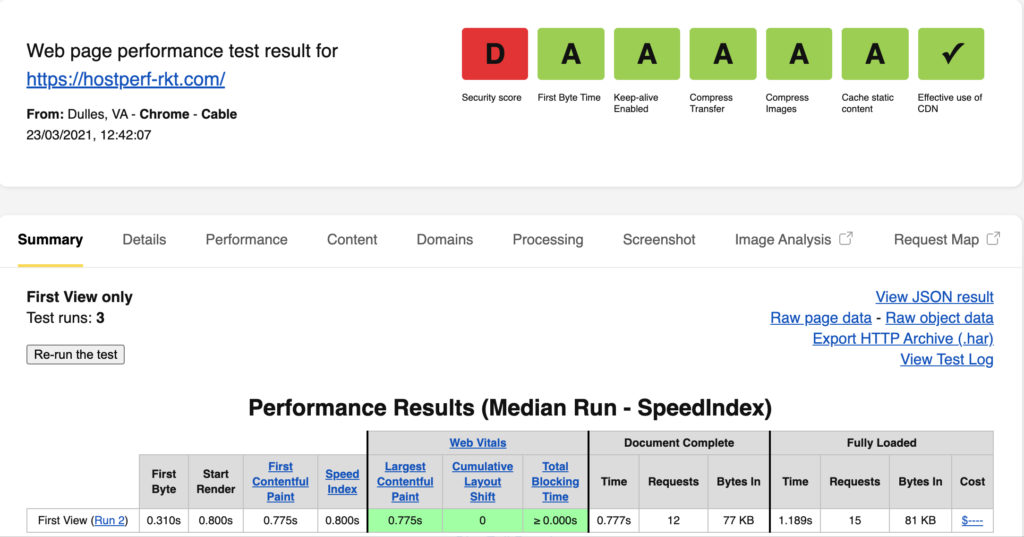
Task: Click the Keep-alive Enabled A grade
Action: pyautogui.click(x=647, y=54)
